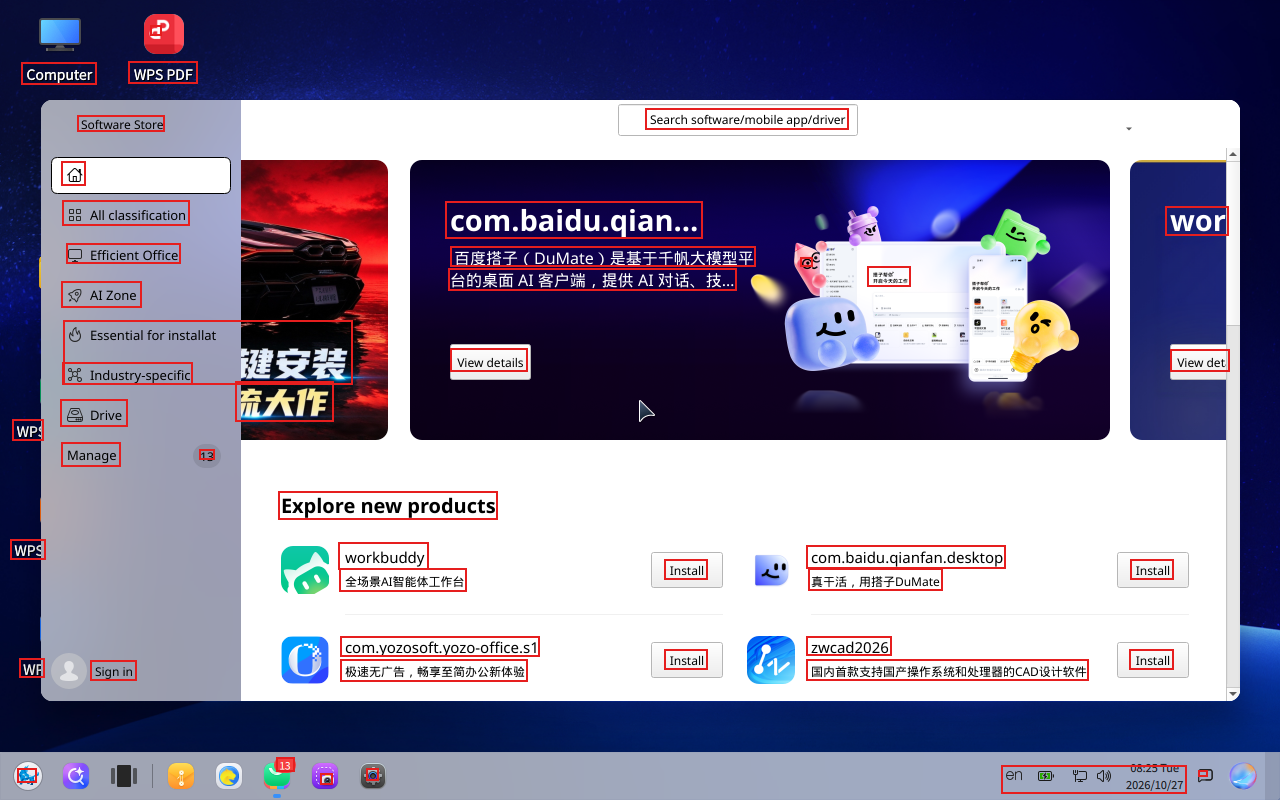1280x800 pixels.
Task: Focus the Search software input field
Action: click(738, 120)
